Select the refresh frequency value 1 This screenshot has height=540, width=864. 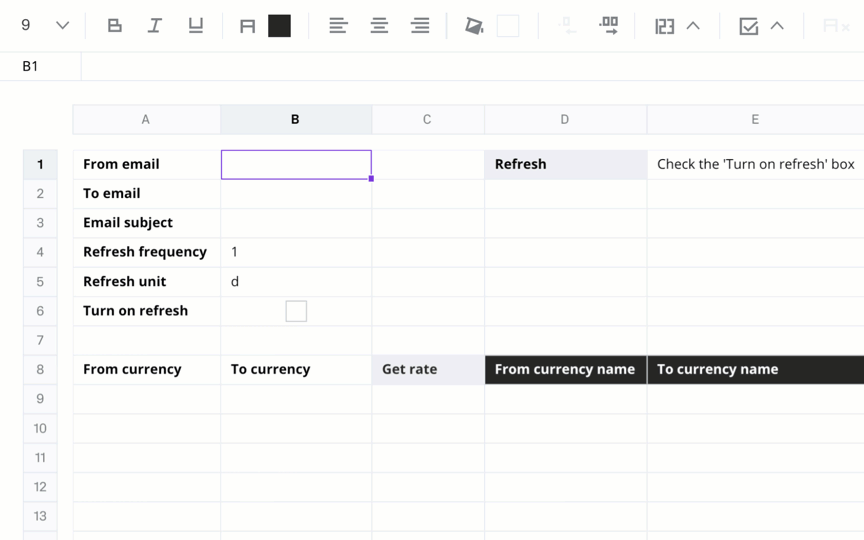(296, 252)
